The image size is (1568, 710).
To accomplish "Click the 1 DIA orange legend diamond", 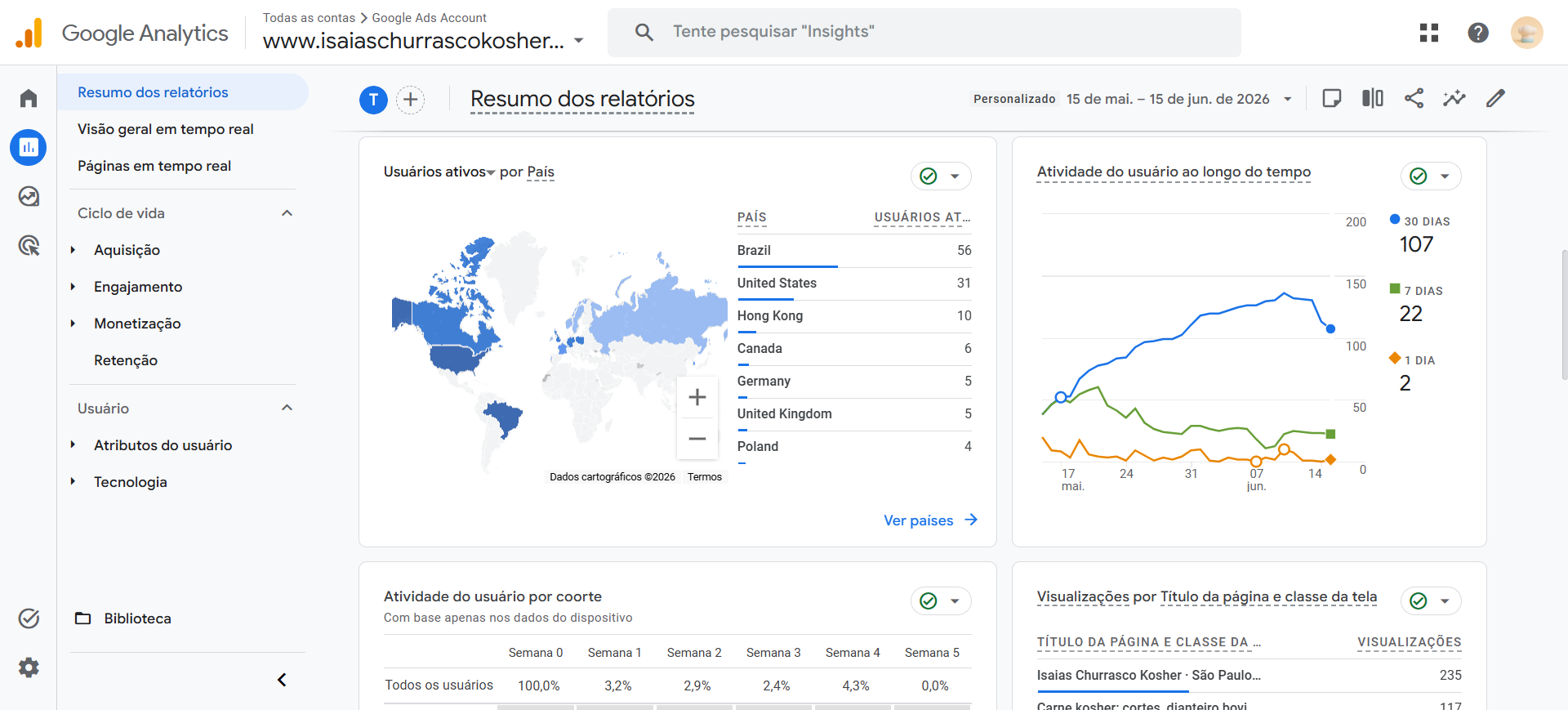I will pyautogui.click(x=1395, y=358).
